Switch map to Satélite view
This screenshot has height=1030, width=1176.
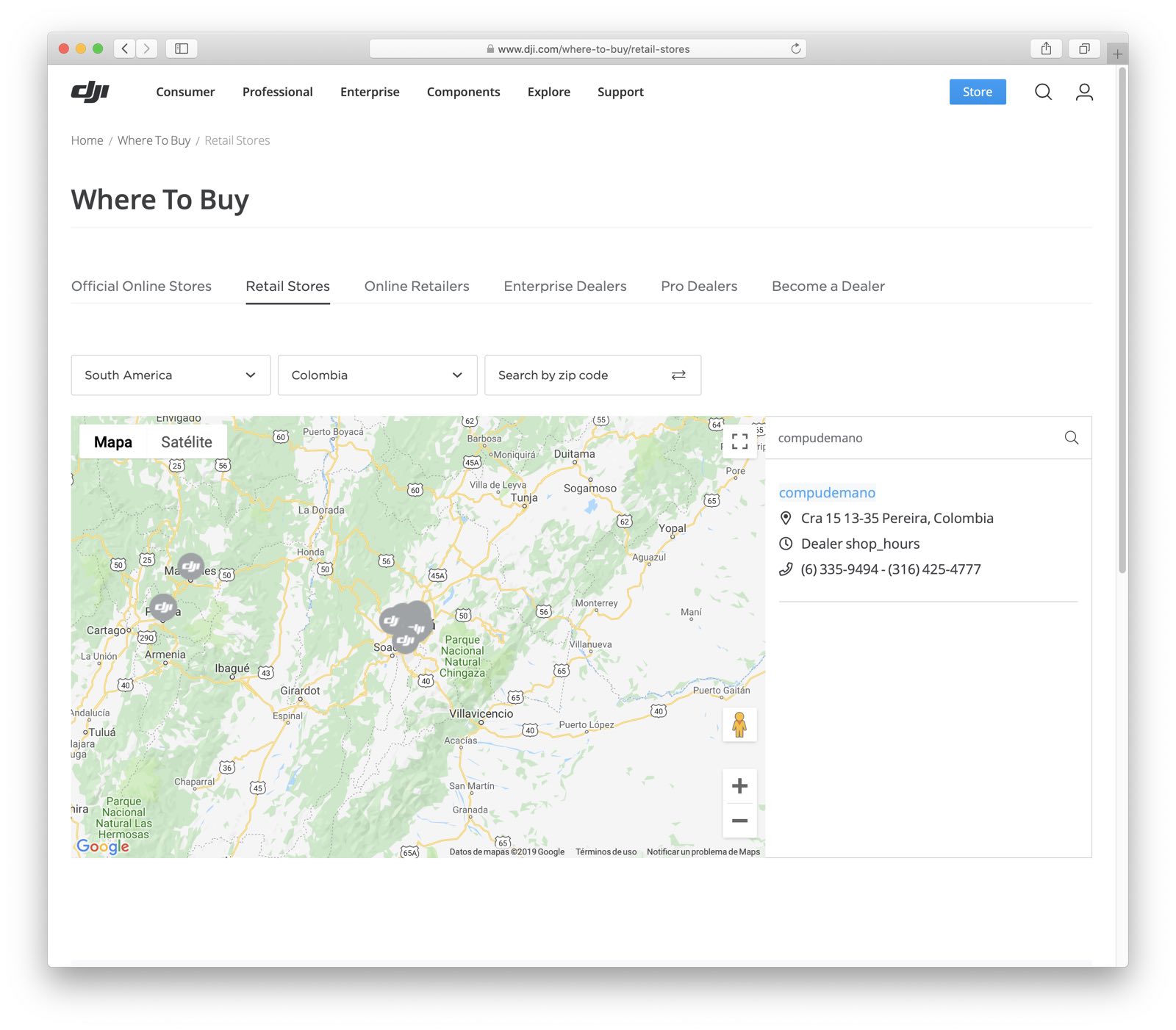tap(187, 442)
